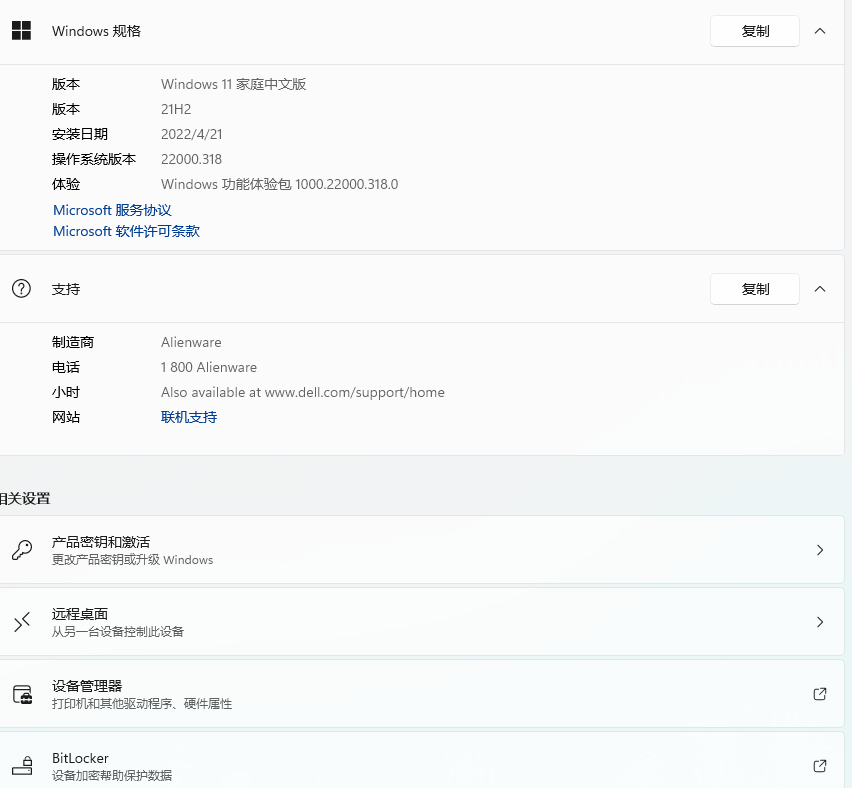Click the 制造商 value Alienware
This screenshot has width=852, height=788.
(x=191, y=342)
